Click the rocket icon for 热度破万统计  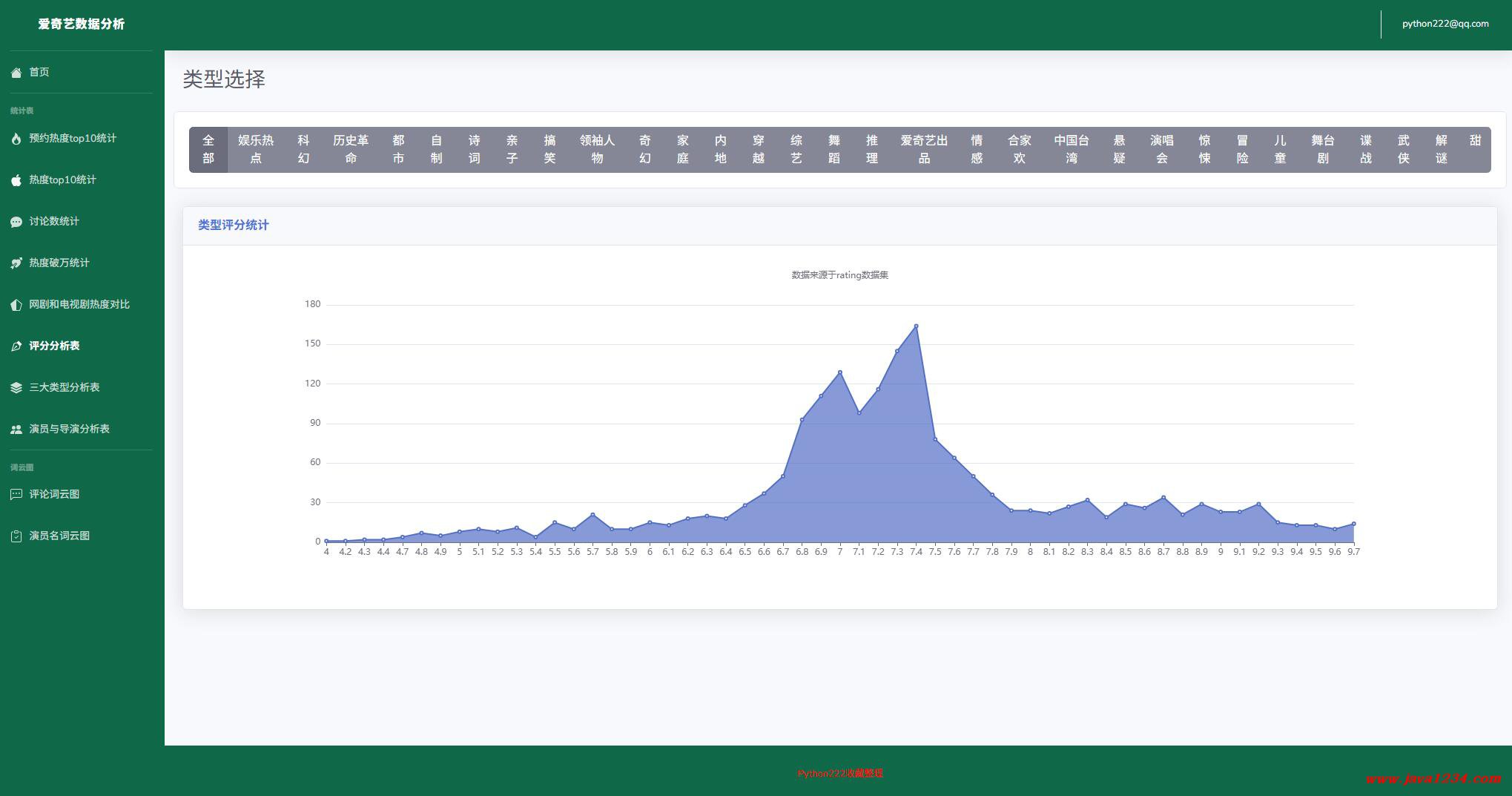(x=16, y=263)
